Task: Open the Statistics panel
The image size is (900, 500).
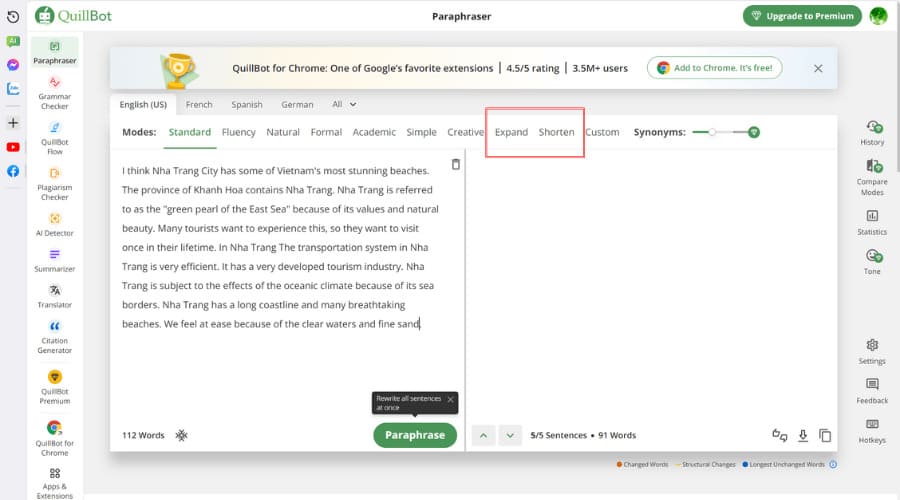Action: tap(872, 221)
